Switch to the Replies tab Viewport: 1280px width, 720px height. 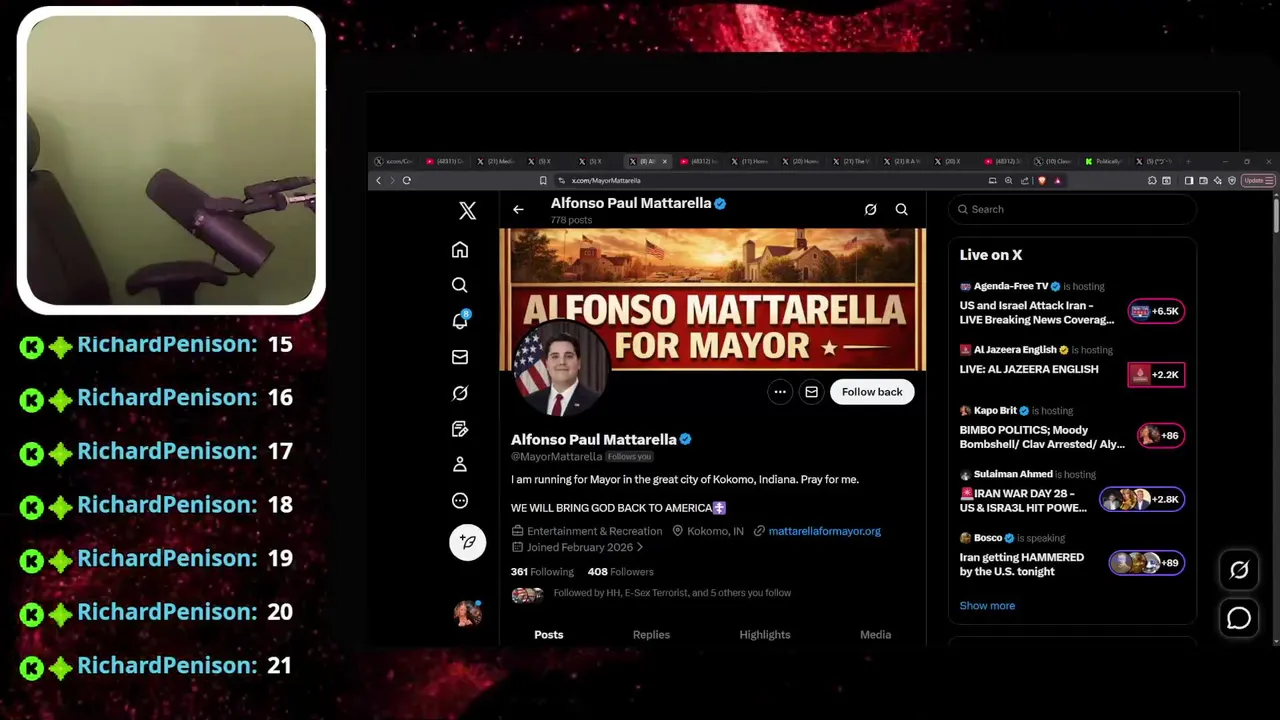tap(651, 635)
